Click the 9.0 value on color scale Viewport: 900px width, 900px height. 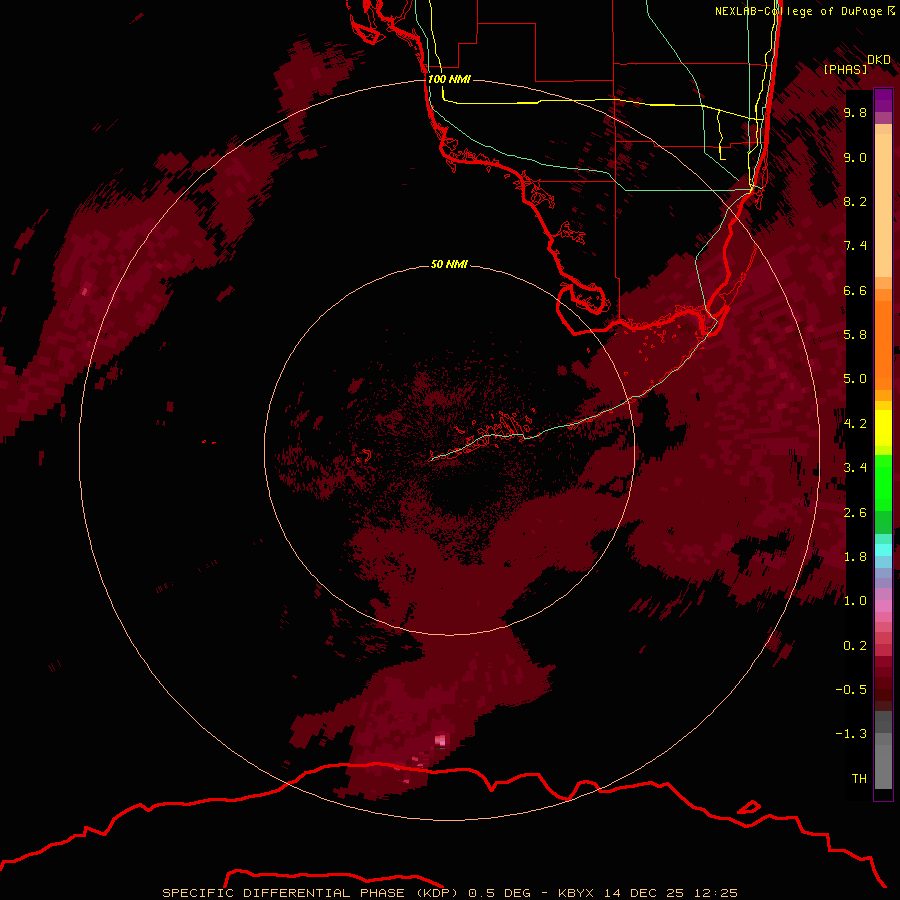coord(855,157)
